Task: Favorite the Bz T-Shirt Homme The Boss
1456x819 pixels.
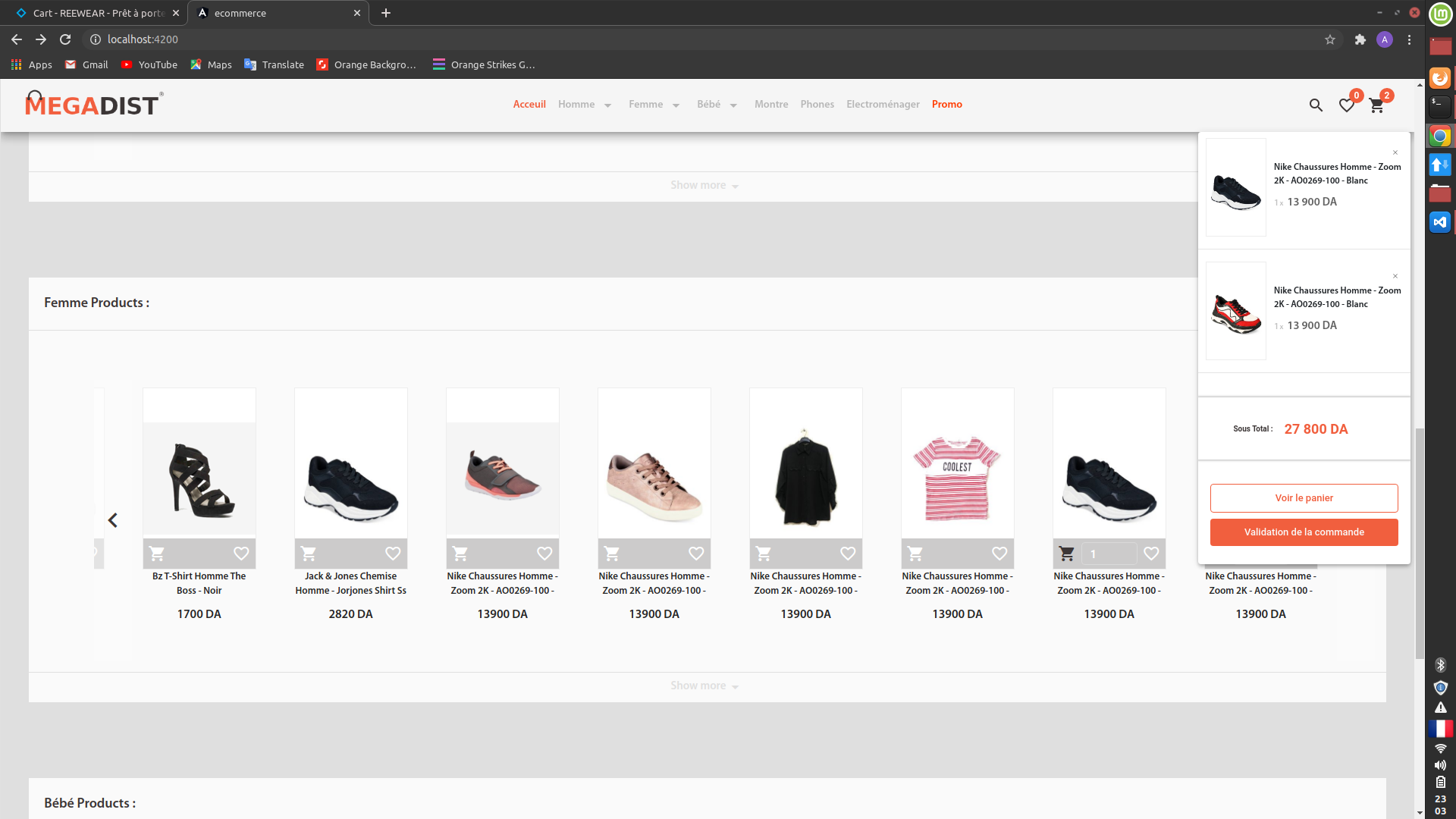Action: [x=241, y=554]
